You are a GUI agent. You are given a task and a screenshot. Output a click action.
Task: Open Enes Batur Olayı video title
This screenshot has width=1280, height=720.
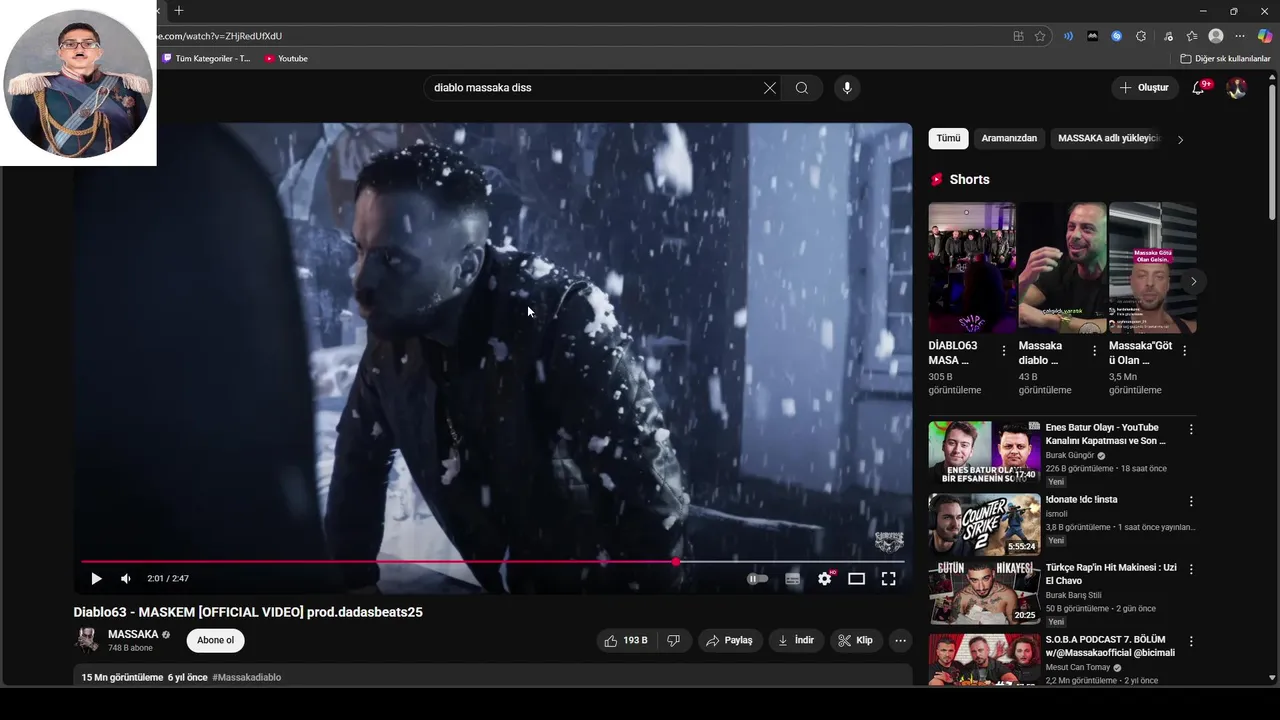point(1106,434)
